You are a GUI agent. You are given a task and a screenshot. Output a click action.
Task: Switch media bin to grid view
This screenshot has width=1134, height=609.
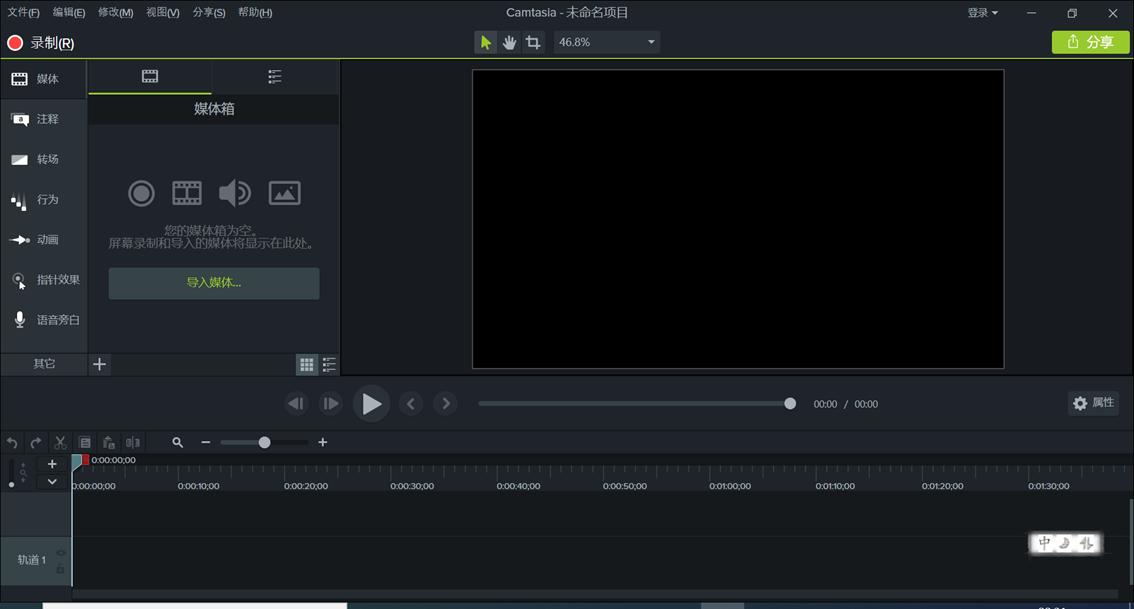pos(306,364)
